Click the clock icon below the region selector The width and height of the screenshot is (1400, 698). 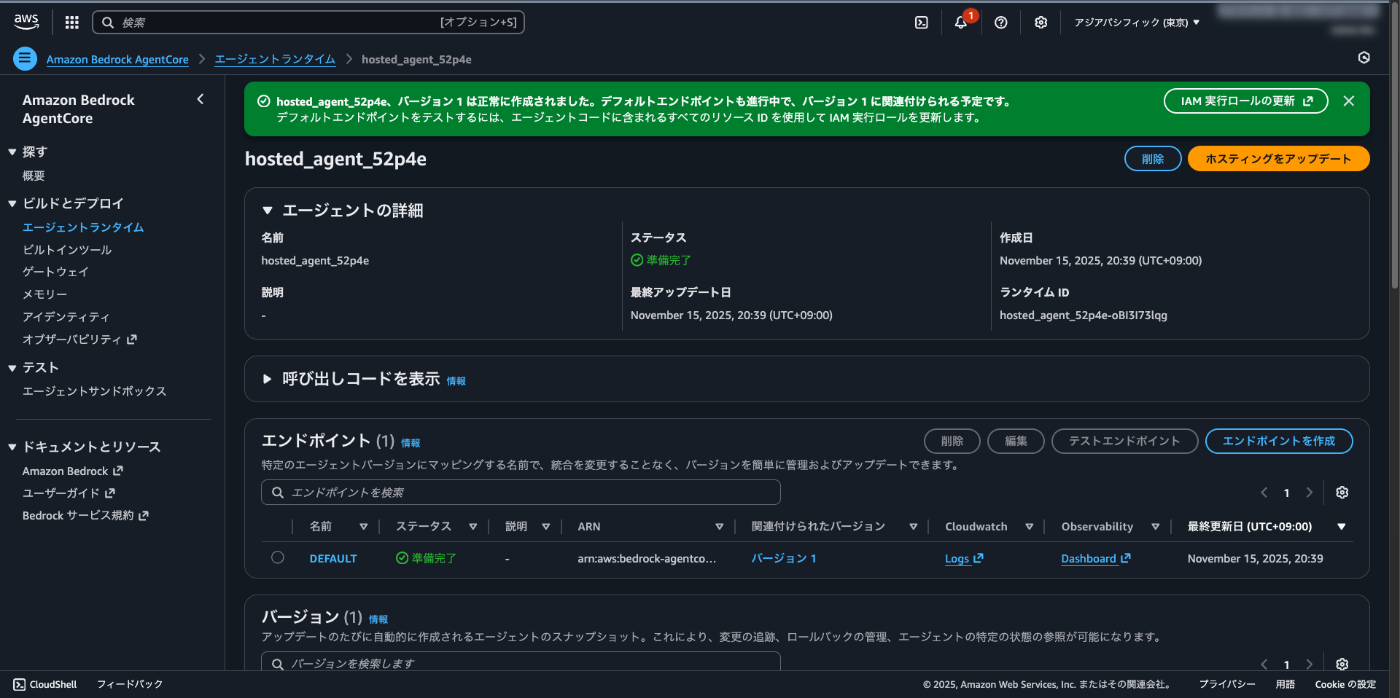1364,58
